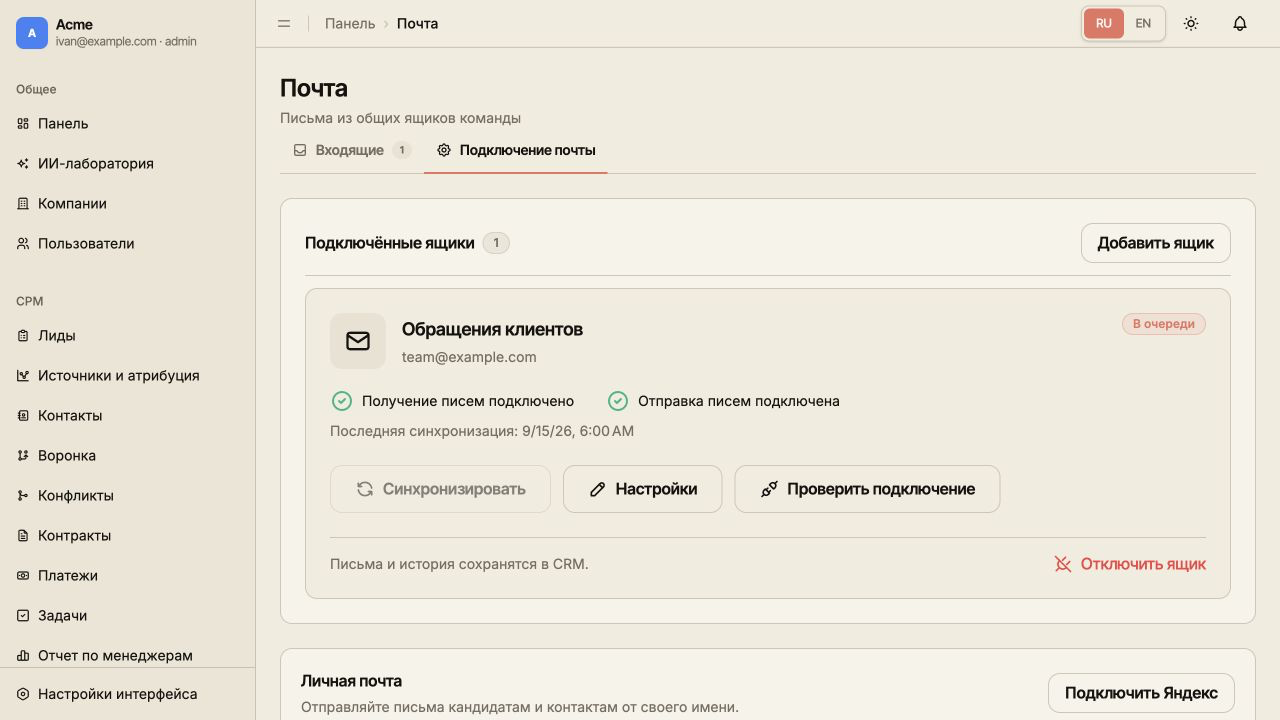Click the Почта breadcrumb item

pyautogui.click(x=417, y=23)
